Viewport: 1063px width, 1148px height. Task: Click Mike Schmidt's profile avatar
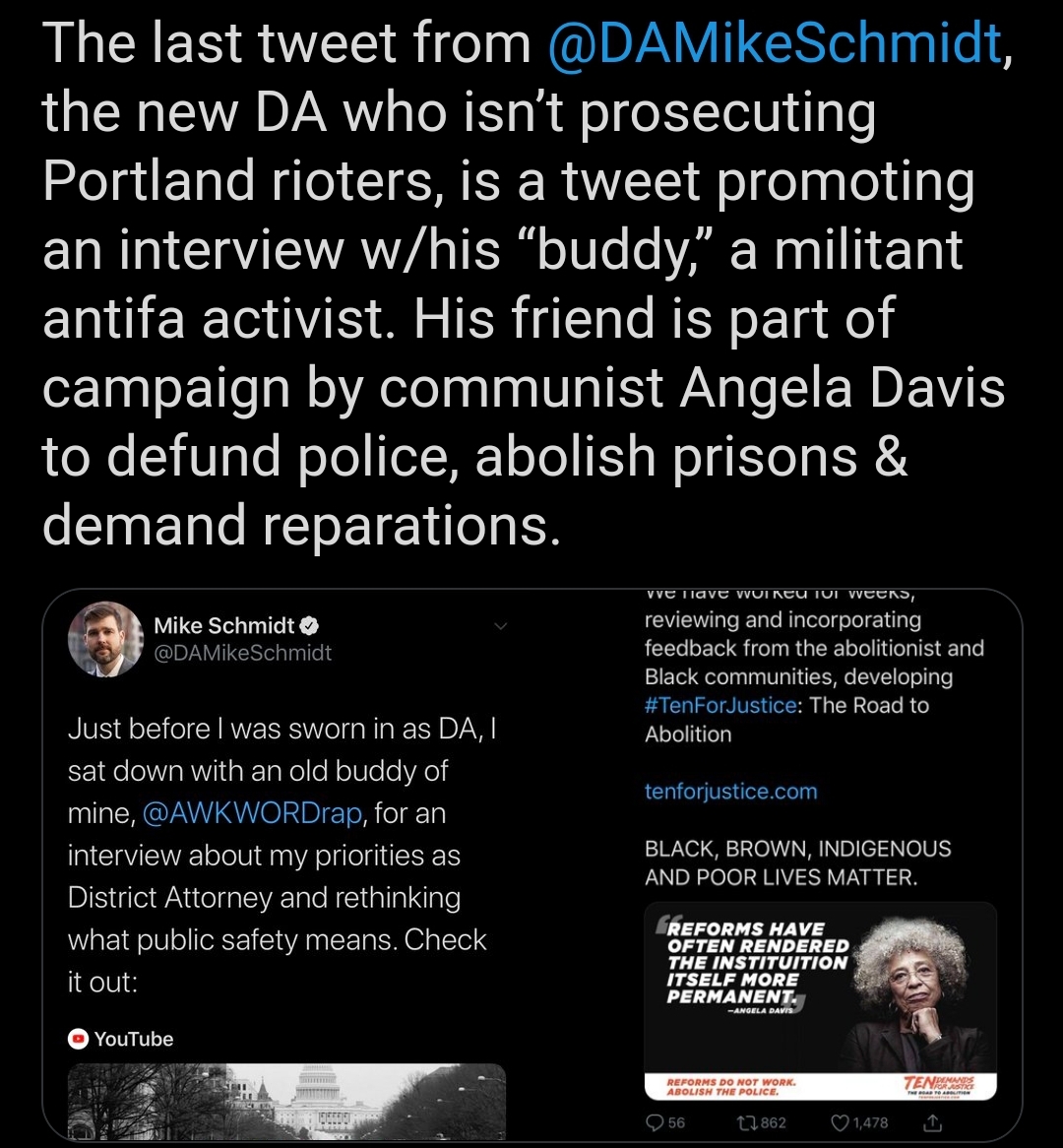pyautogui.click(x=105, y=638)
